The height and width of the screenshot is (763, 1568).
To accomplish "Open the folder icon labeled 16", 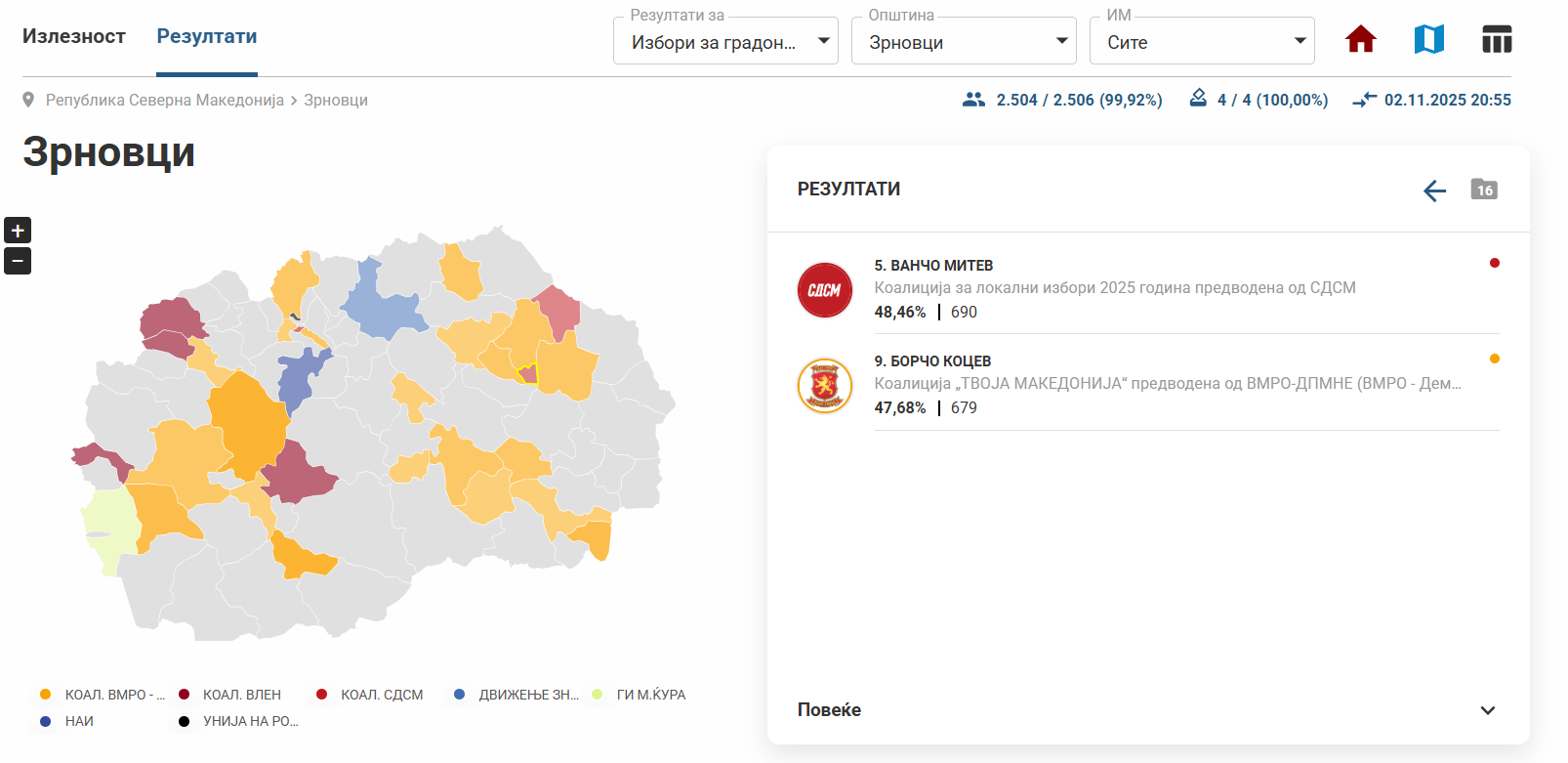I will pyautogui.click(x=1484, y=190).
